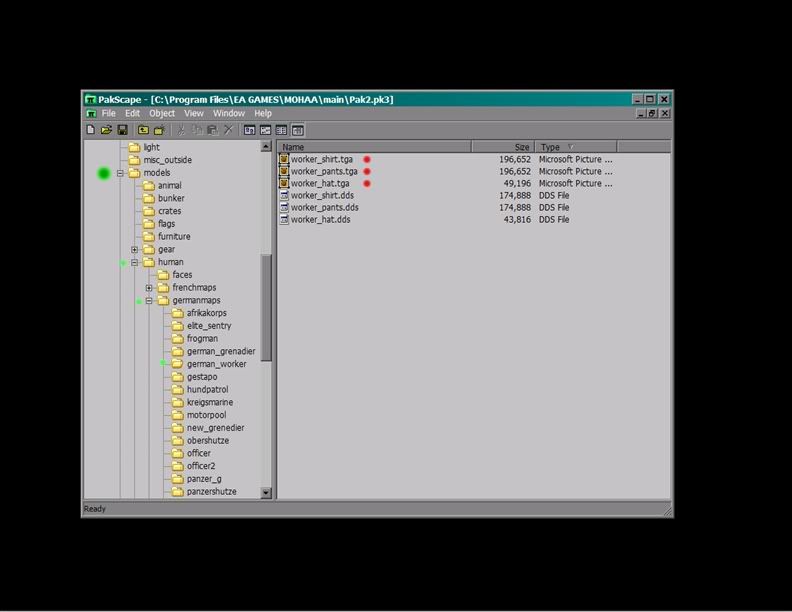The width and height of the screenshot is (792, 612).
Task: Select the bunker folder
Action: (x=171, y=198)
